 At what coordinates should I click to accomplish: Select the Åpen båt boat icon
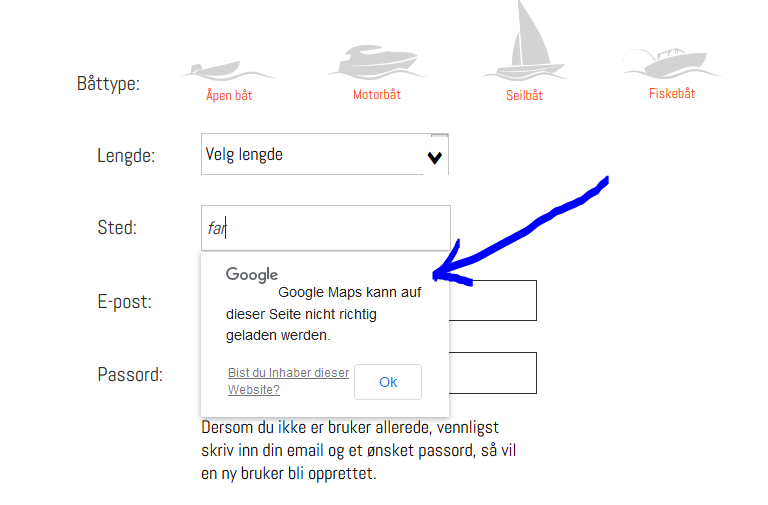[x=228, y=71]
